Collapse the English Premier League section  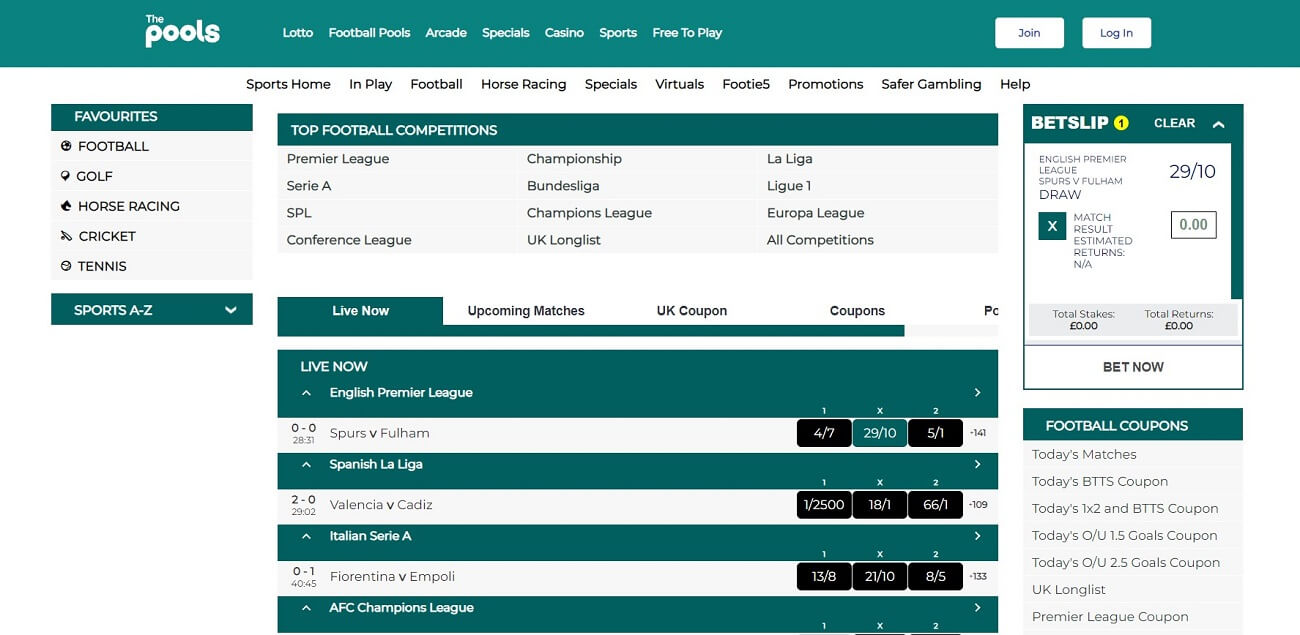pos(306,393)
